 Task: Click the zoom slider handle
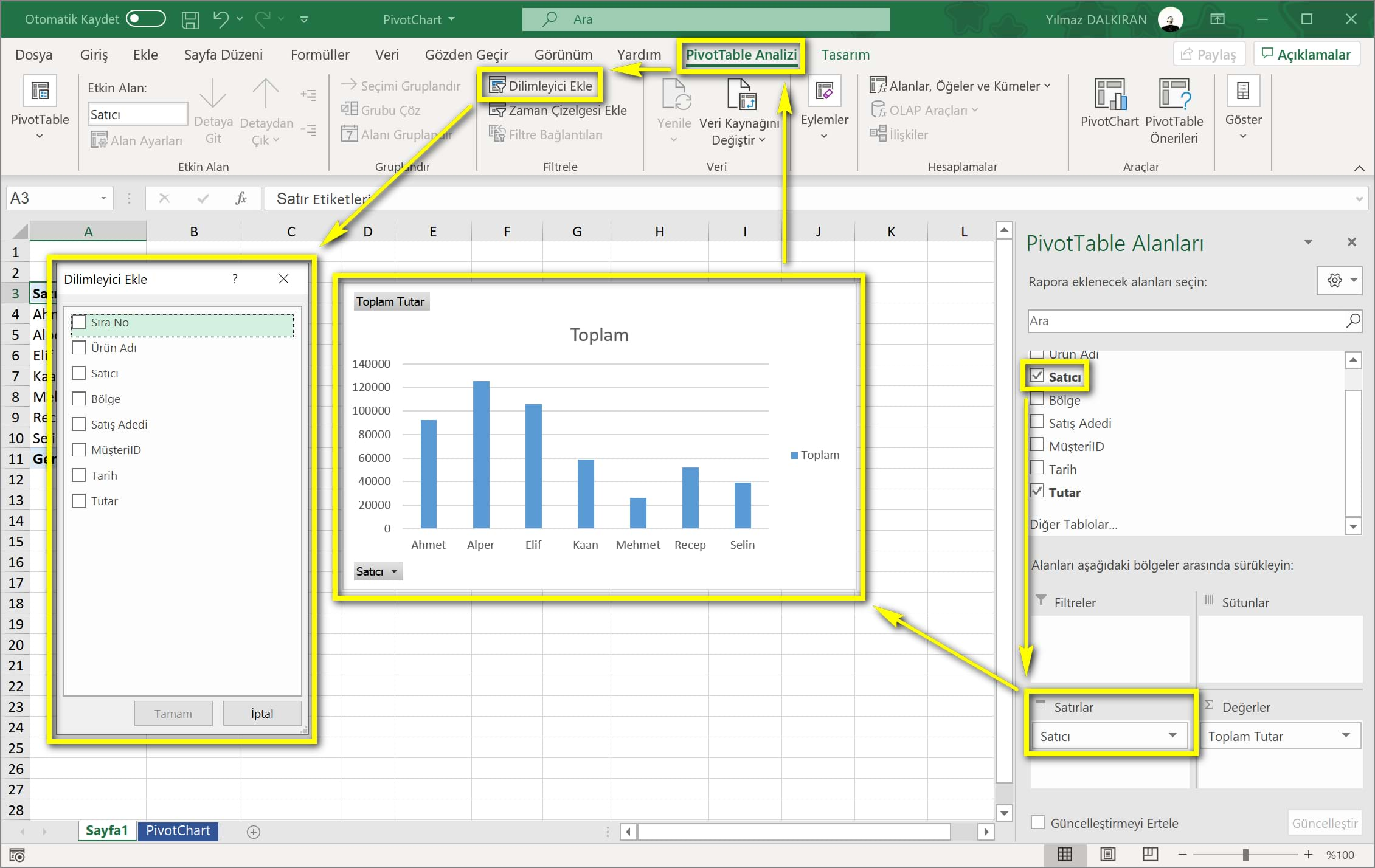(1245, 855)
